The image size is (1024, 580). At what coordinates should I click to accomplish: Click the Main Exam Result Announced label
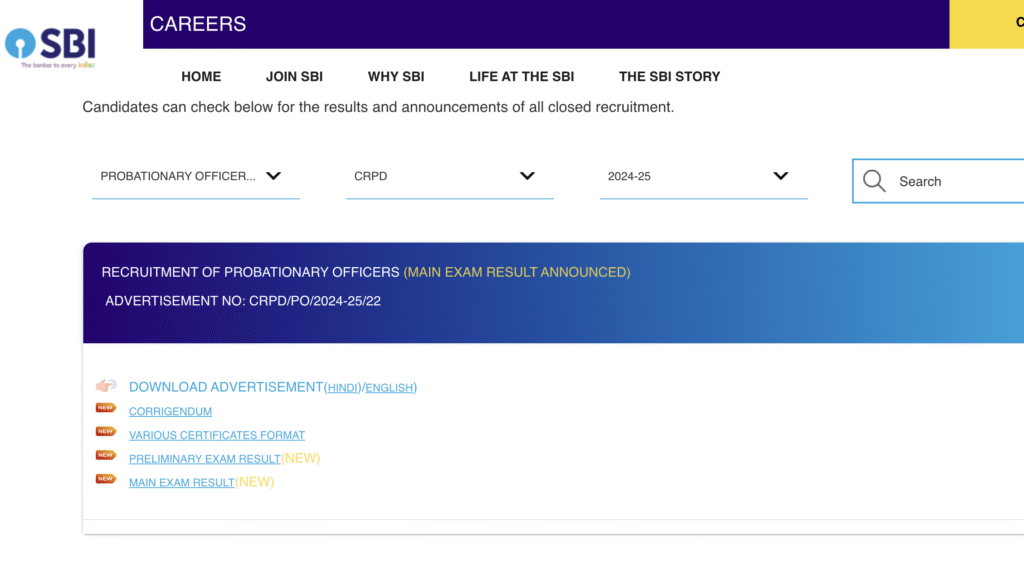click(517, 272)
